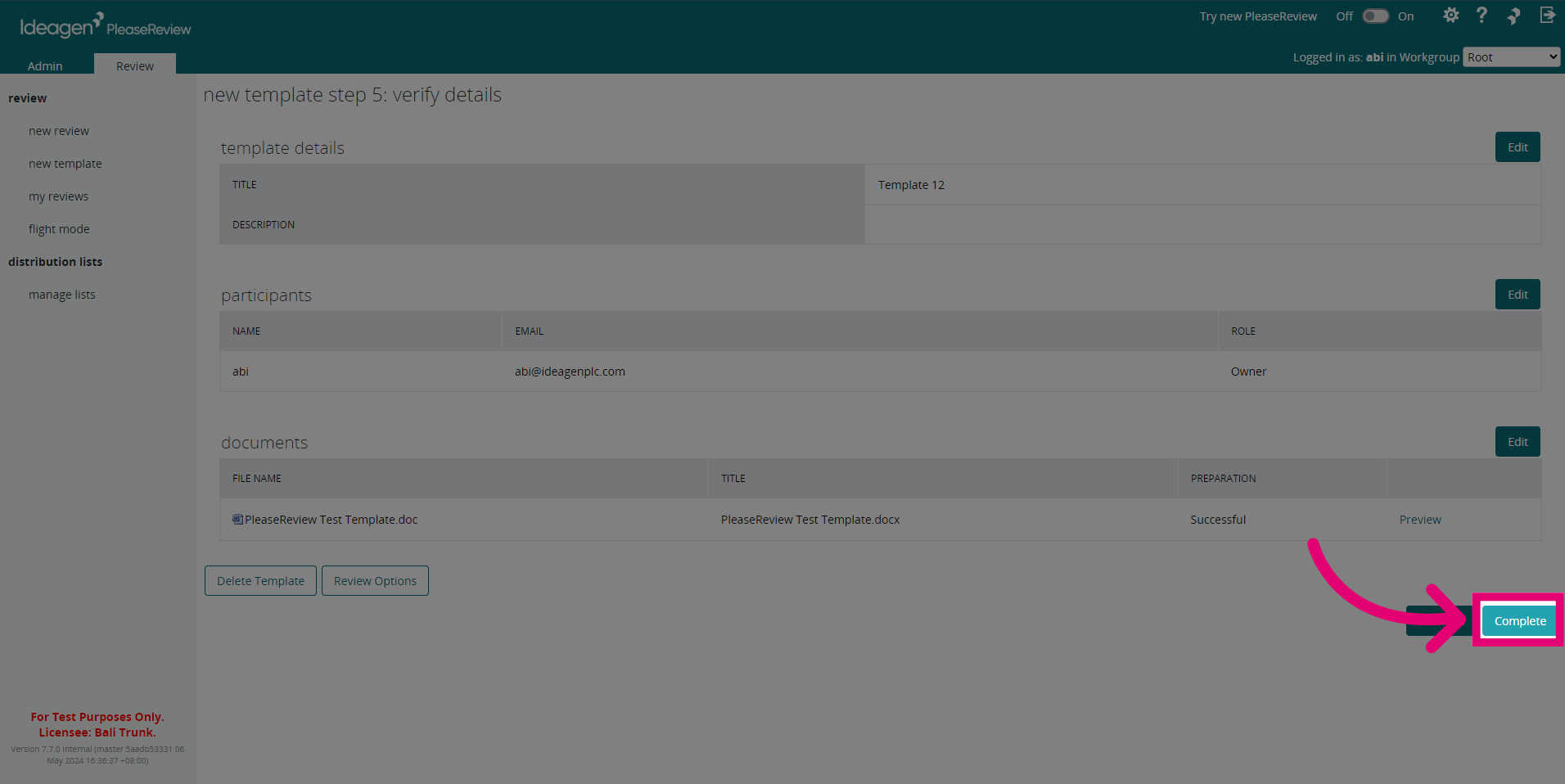Click the file name PleaseReview Test Template.doc
This screenshot has width=1565, height=784.
pos(331,520)
